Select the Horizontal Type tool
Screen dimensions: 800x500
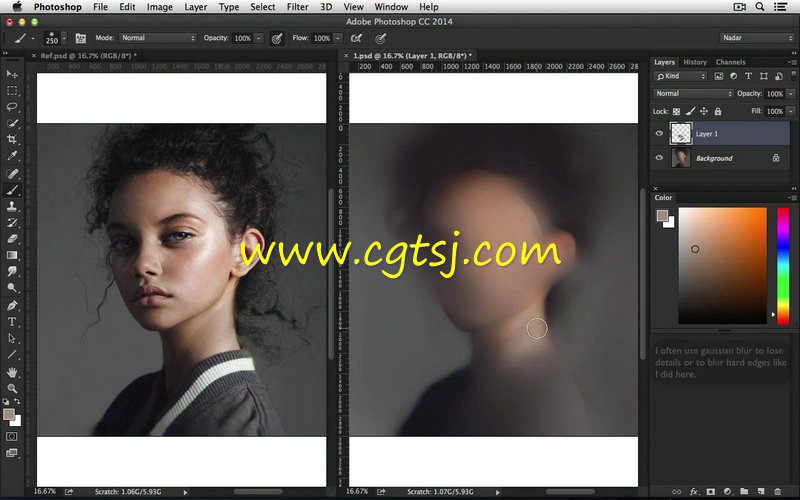(x=12, y=322)
